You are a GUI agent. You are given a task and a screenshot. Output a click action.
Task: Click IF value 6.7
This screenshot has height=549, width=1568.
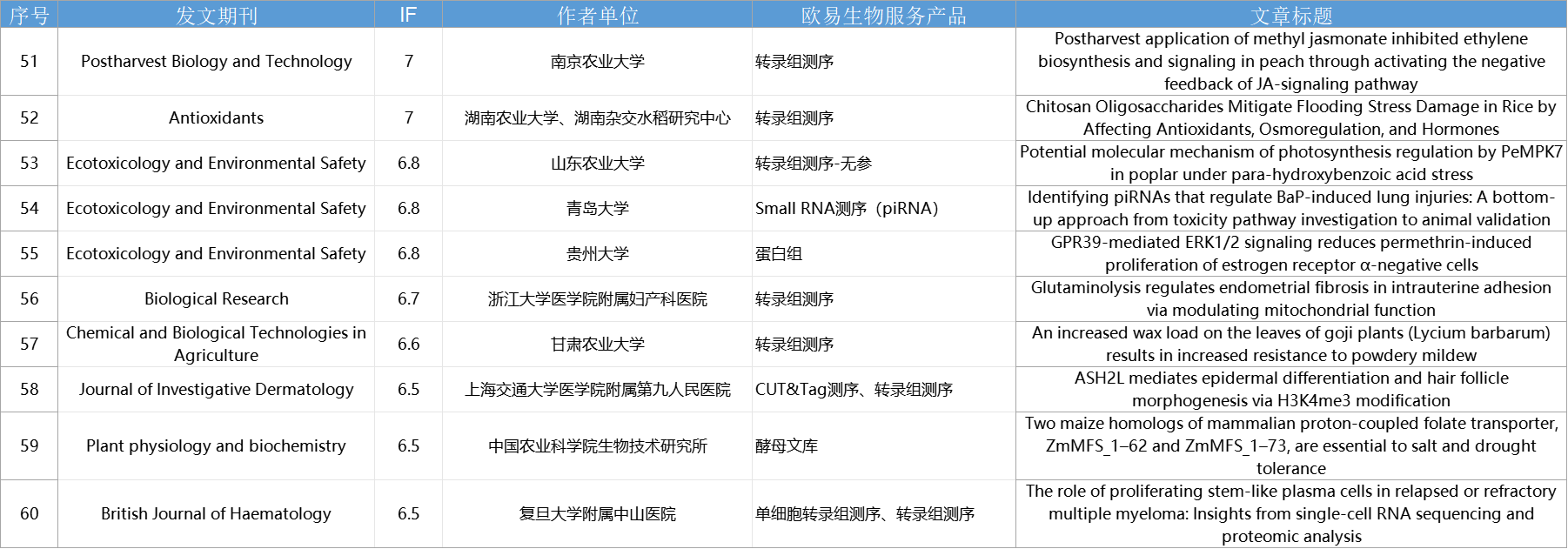[x=408, y=299]
